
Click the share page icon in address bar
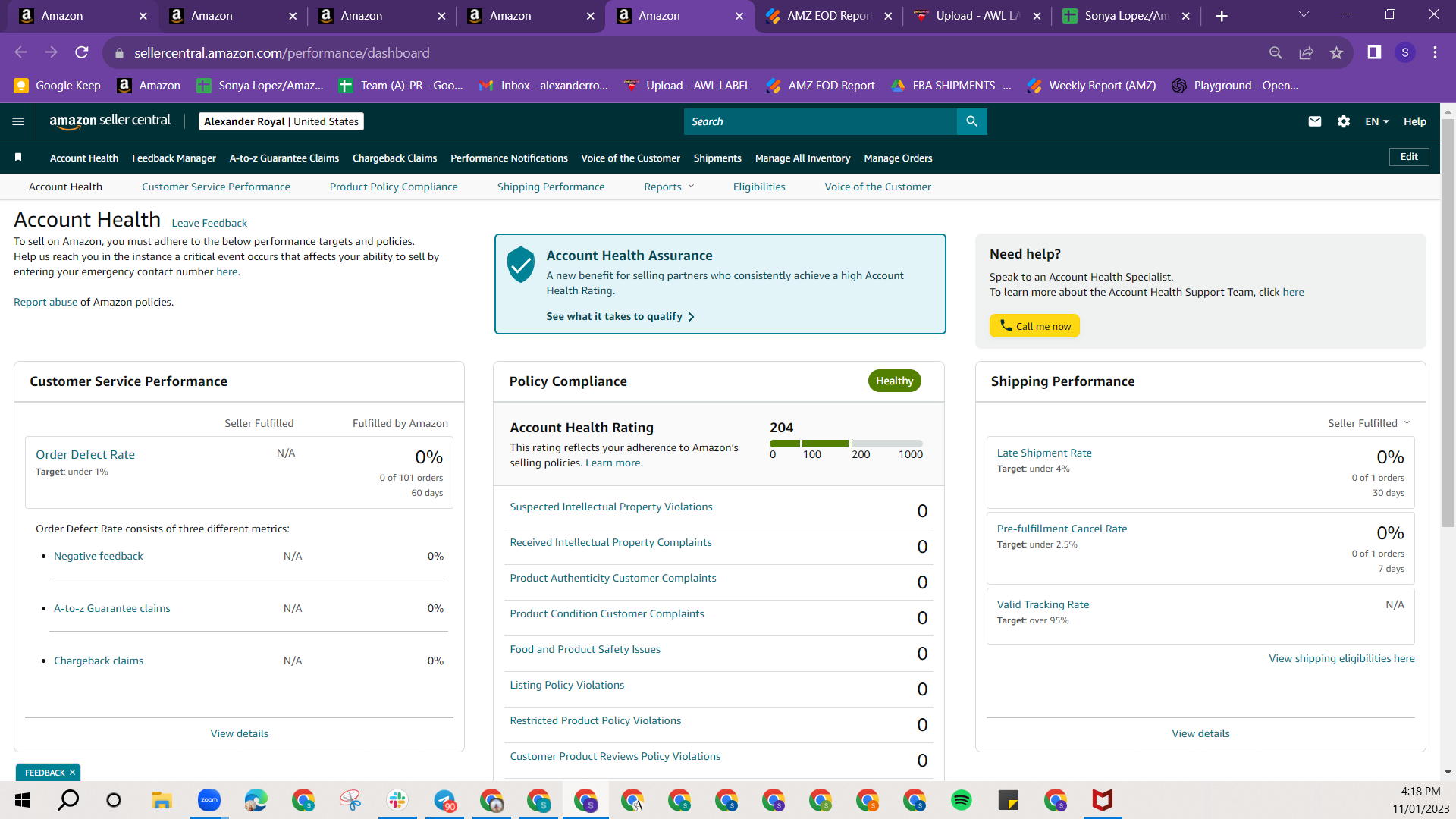pos(1306,52)
